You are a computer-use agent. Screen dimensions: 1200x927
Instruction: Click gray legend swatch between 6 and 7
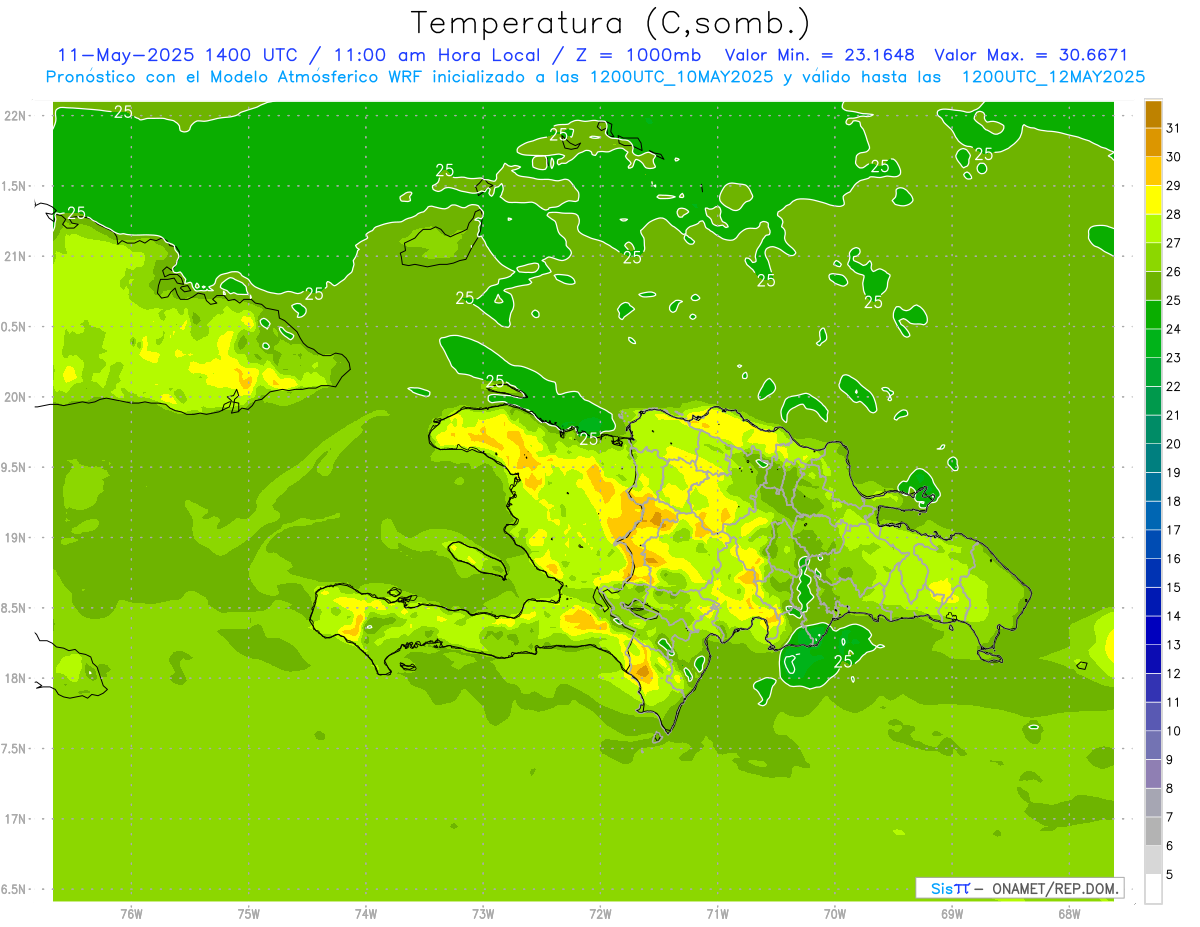(x=1153, y=831)
